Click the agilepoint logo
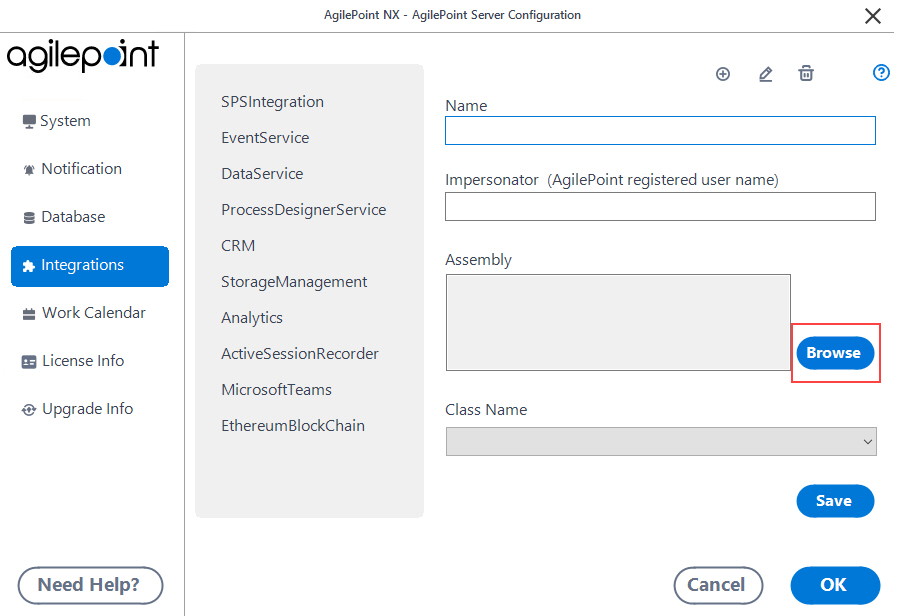The width and height of the screenshot is (908, 616). [x=84, y=57]
